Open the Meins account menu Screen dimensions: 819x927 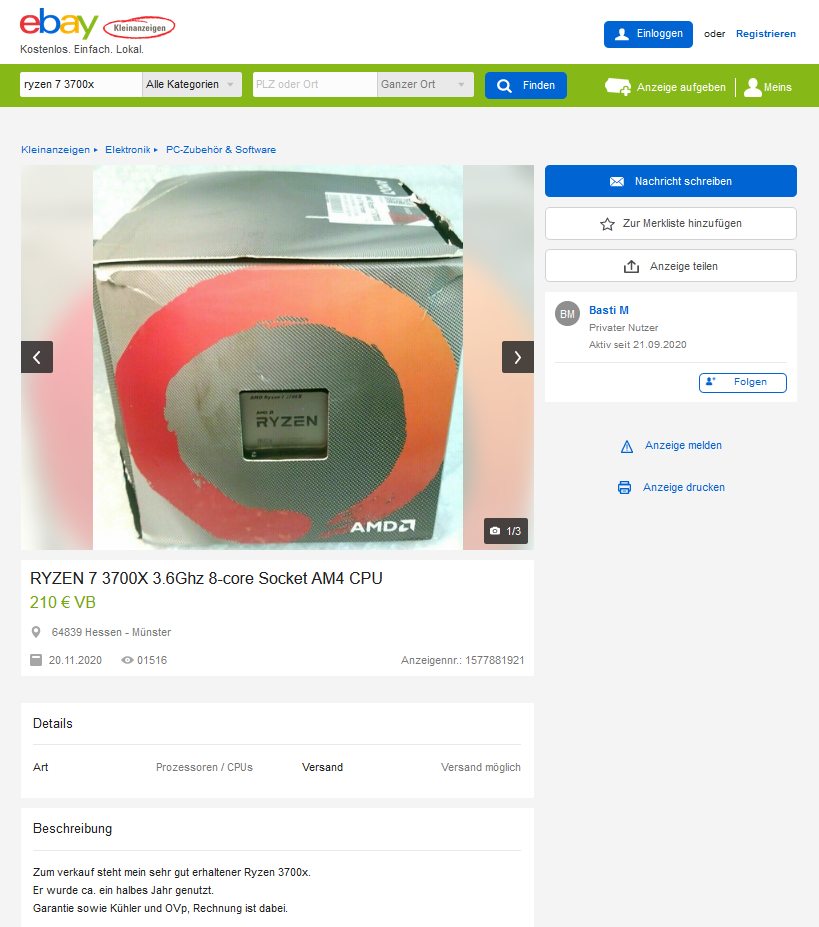click(x=768, y=87)
